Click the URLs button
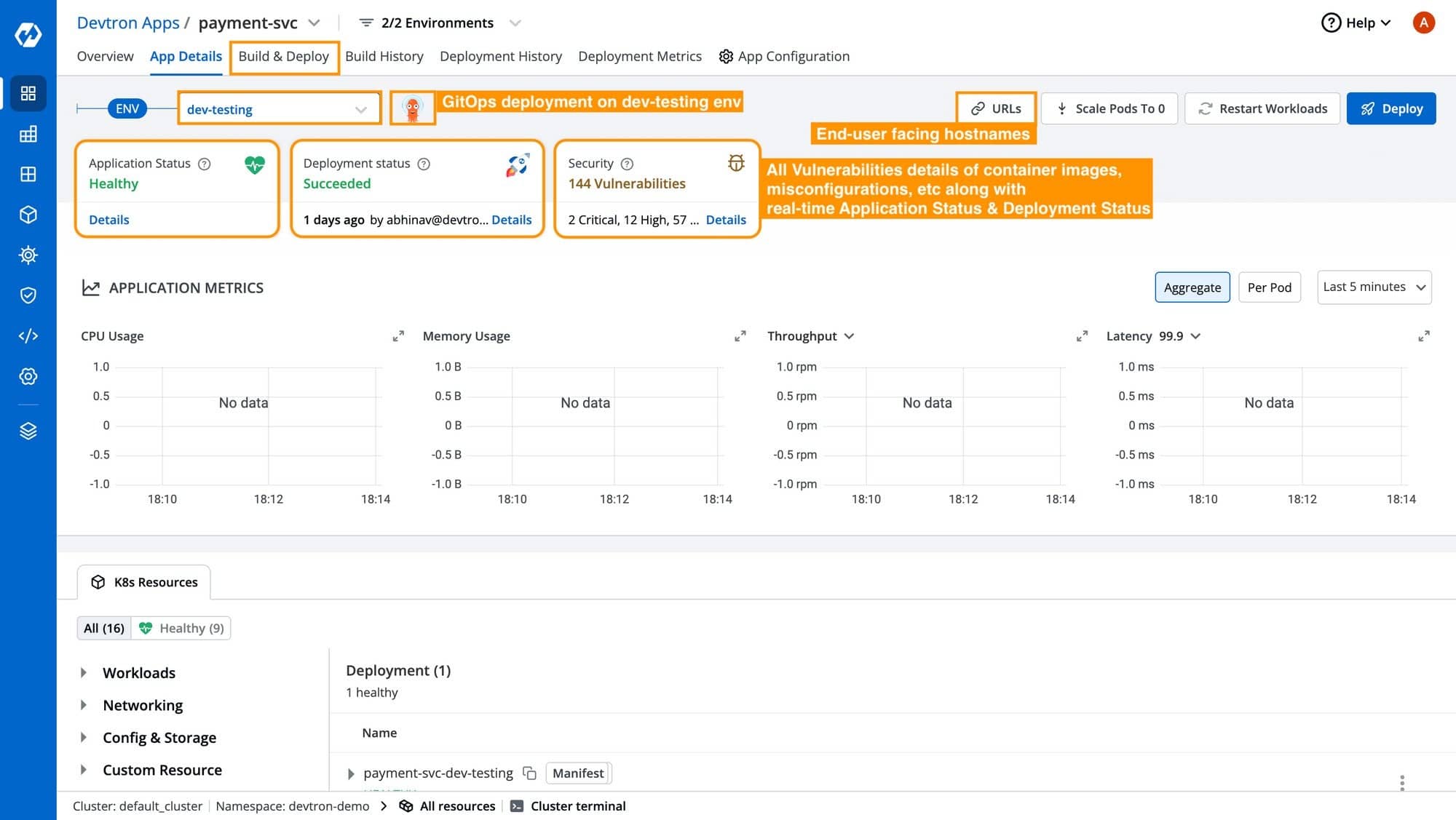This screenshot has width=1456, height=820. point(996,108)
